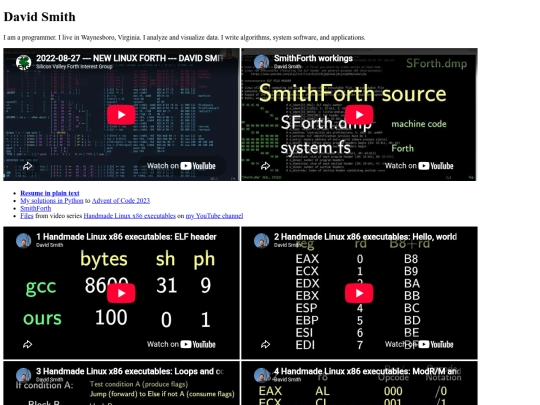Screen dimensions: 540x405
Task: Open David Smith avatar on Hello, world video
Action: point(261,241)
